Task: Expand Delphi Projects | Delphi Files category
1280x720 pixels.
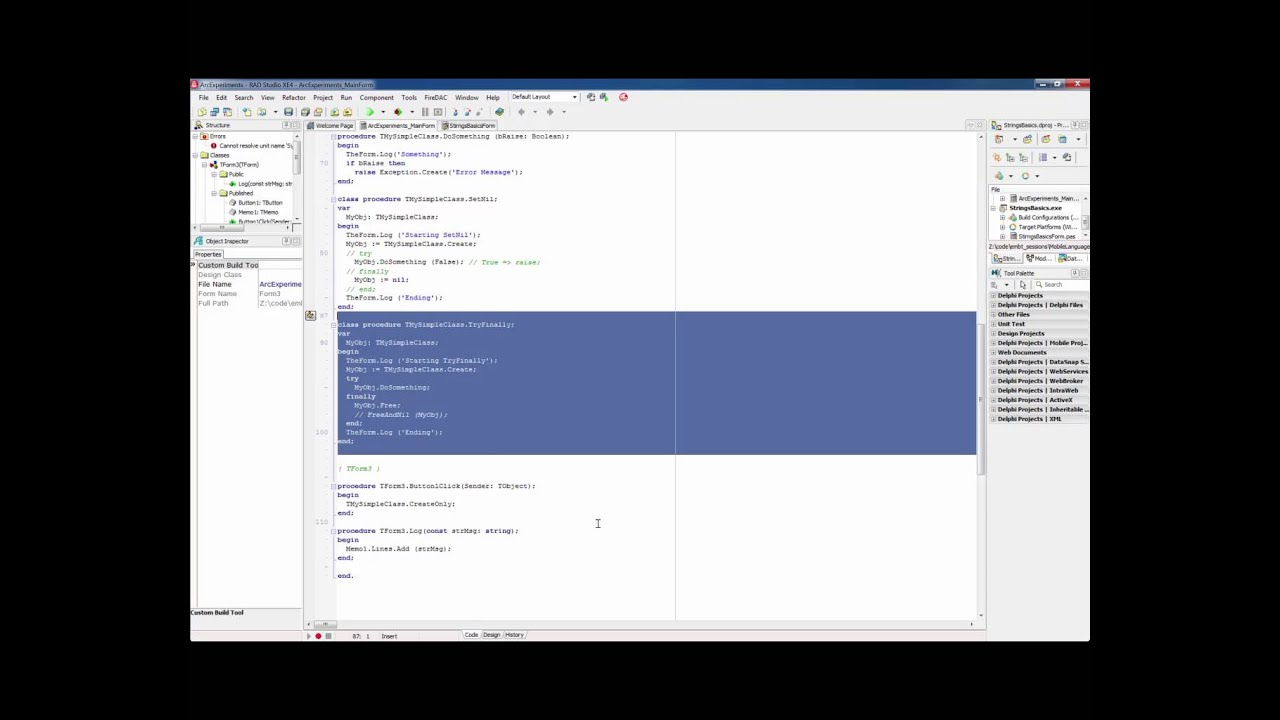Action: 993,305
